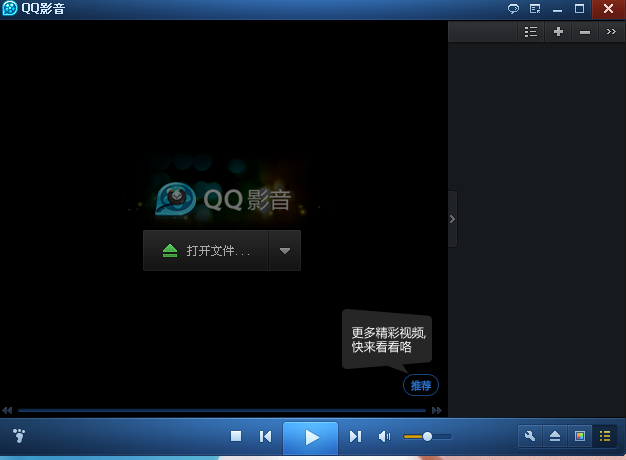Click the 更多精彩视频 tooltip bubble
Screen dimensions: 626x460
tap(387, 339)
